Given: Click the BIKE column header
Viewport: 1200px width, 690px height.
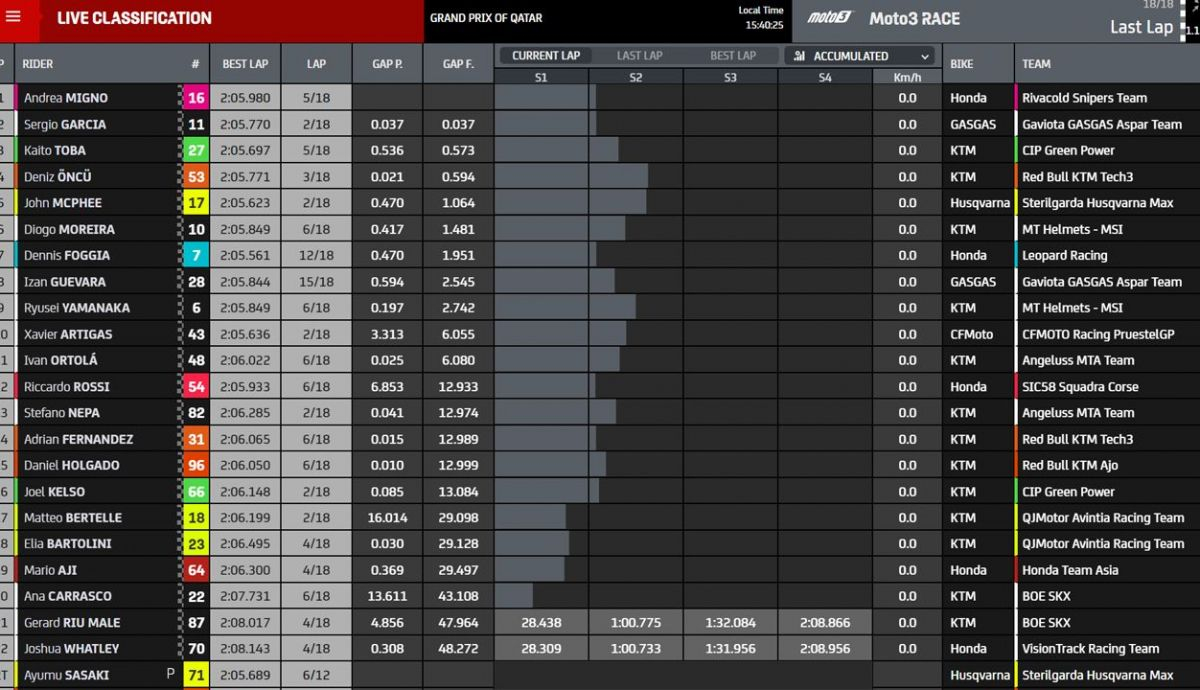Looking at the screenshot, I should 962,64.
